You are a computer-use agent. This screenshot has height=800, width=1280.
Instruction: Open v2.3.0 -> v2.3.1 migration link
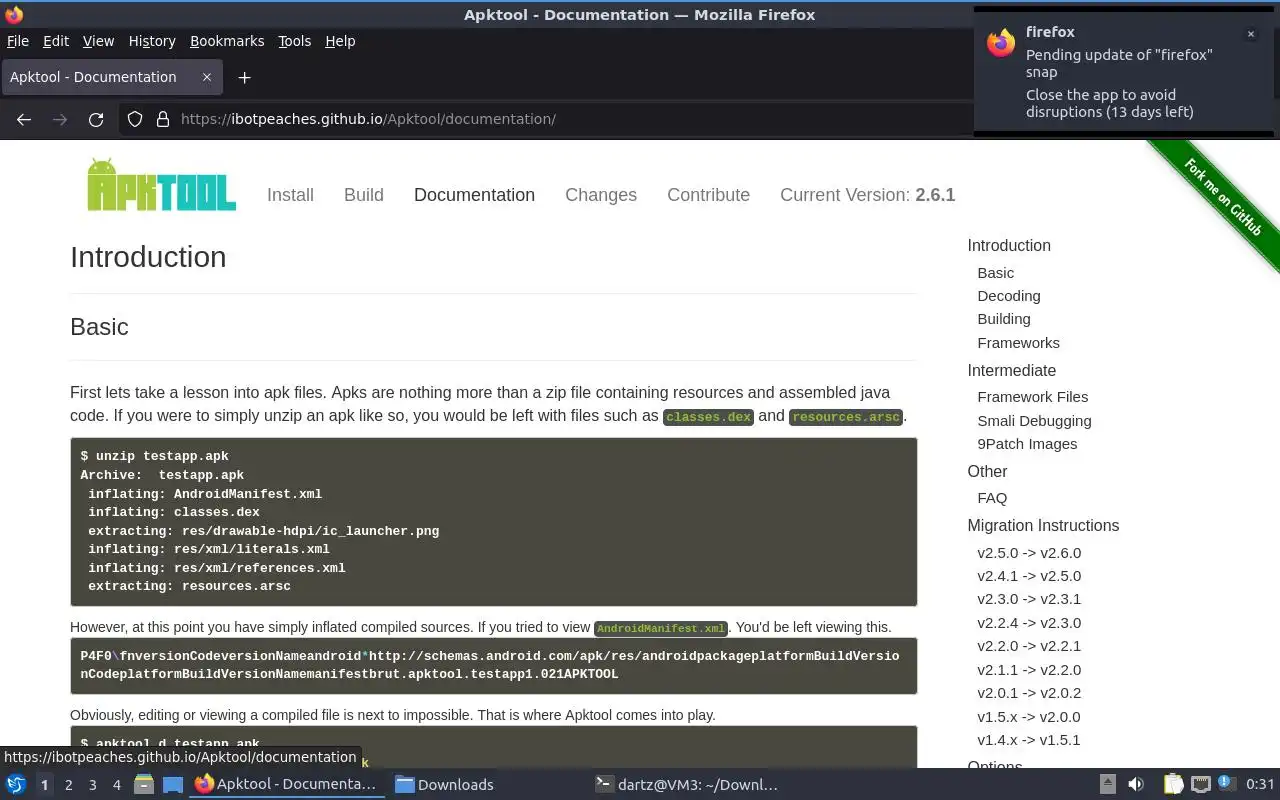(x=1029, y=599)
